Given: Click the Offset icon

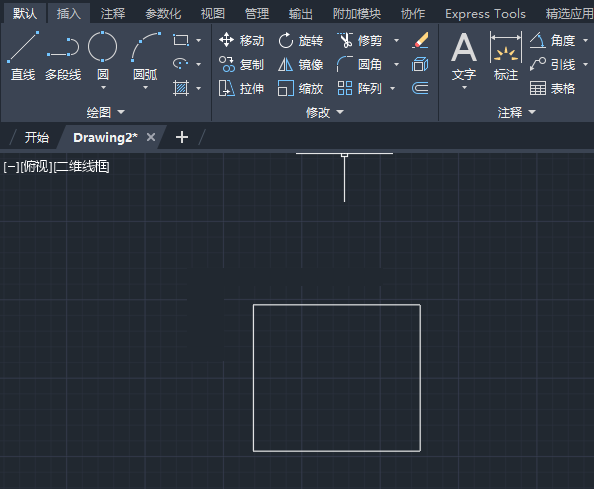Looking at the screenshot, I should click(x=420, y=88).
